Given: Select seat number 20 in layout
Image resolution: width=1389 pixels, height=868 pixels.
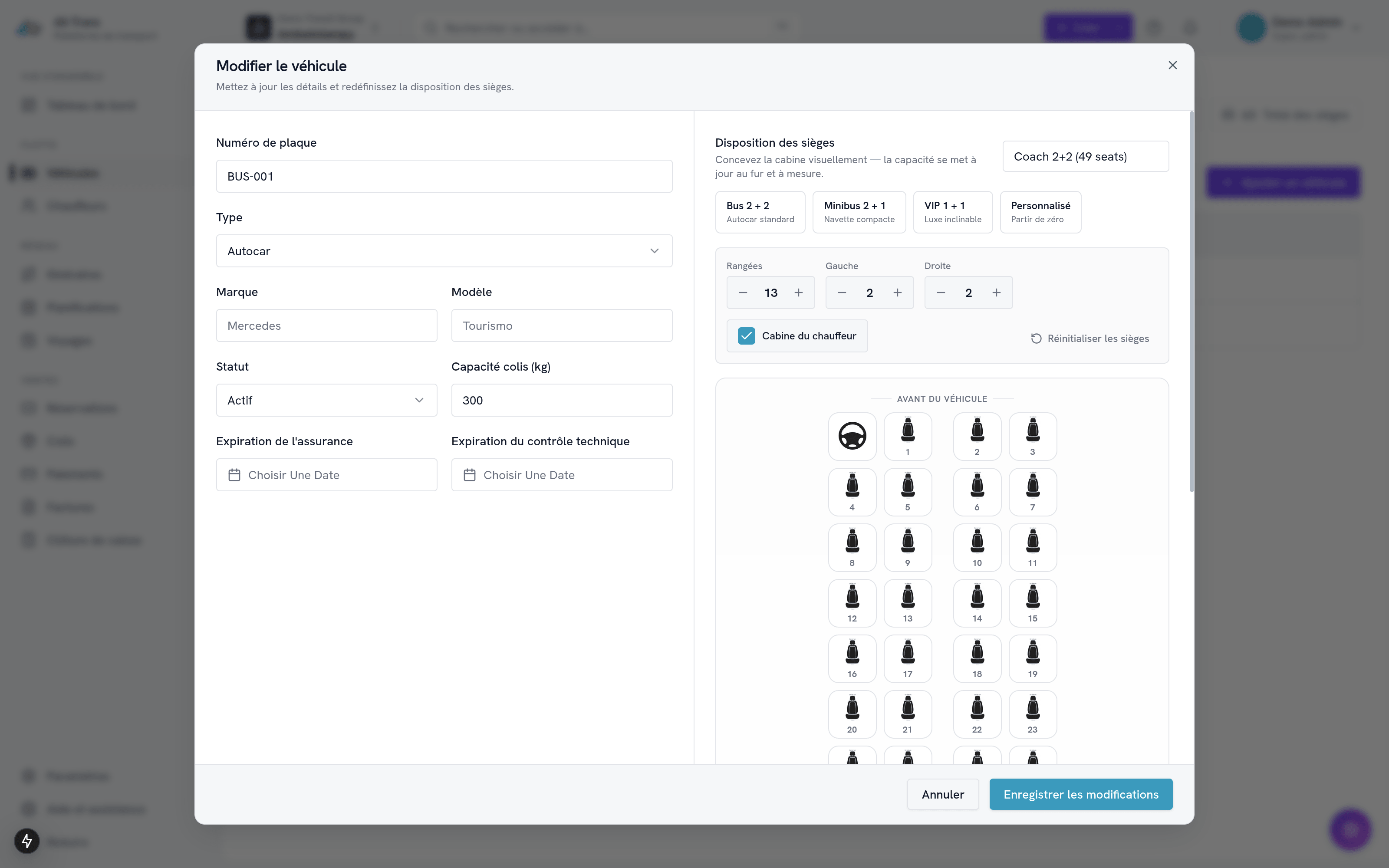Looking at the screenshot, I should coord(852,714).
